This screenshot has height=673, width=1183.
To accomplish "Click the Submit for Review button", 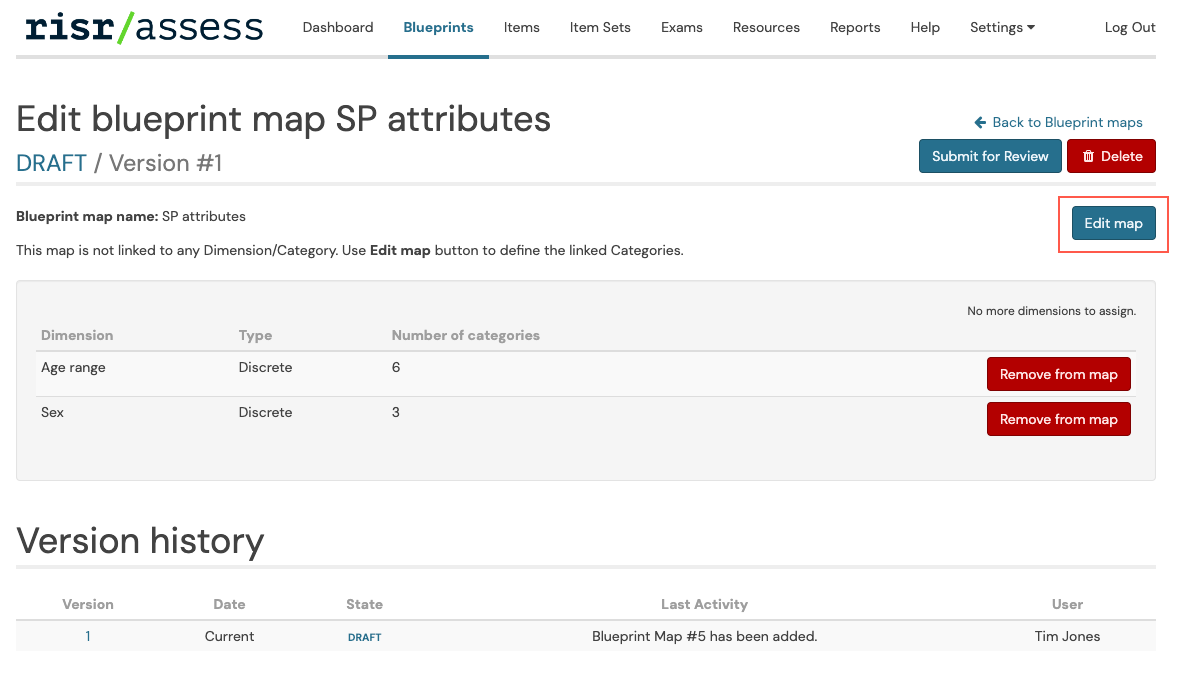I will [990, 156].
